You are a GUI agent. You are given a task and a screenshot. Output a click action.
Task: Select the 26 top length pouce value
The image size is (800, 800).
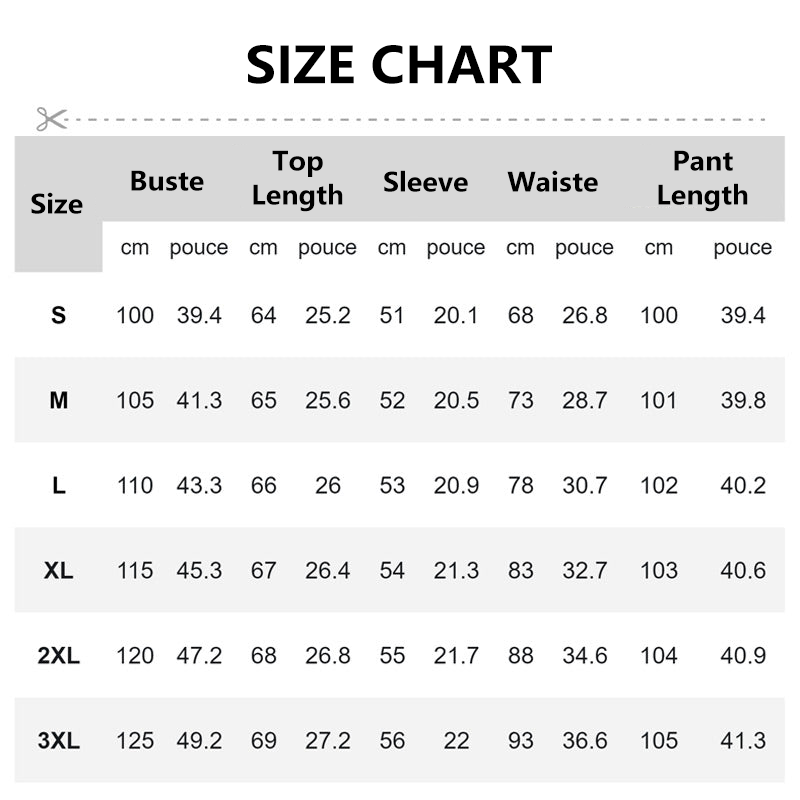(x=328, y=486)
